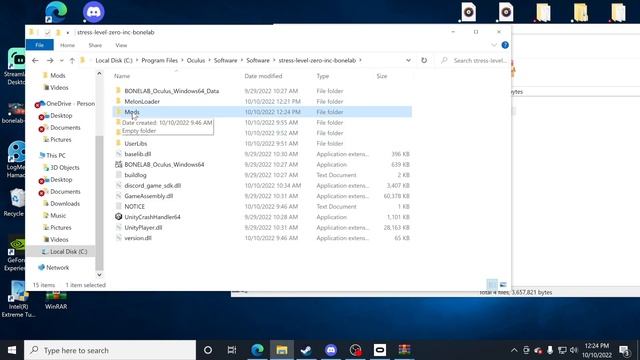This screenshot has height=360, width=640.
Task: Sort files by Date modified column
Action: click(x=263, y=76)
